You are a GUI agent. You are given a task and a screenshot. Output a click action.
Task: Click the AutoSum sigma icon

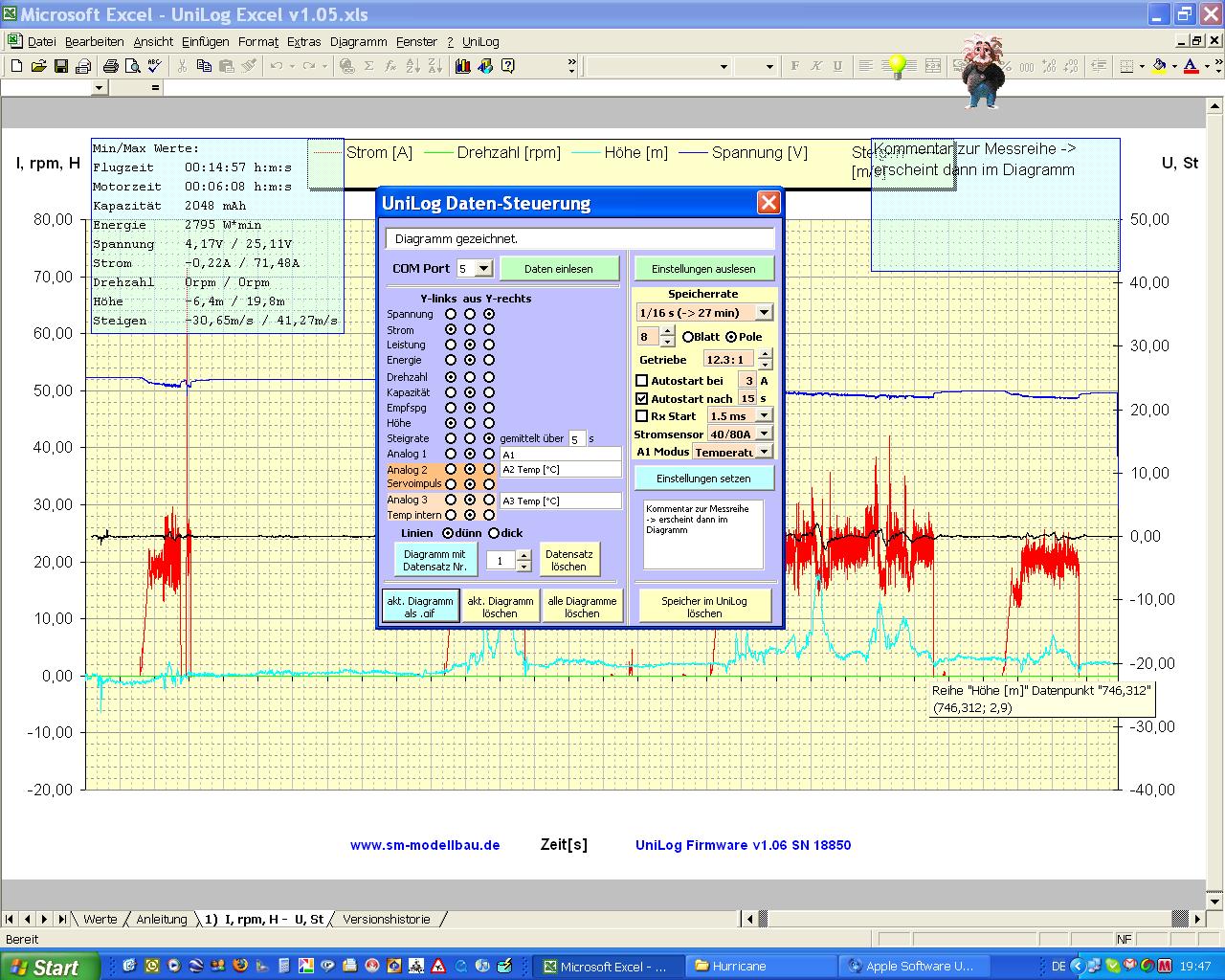coord(368,66)
